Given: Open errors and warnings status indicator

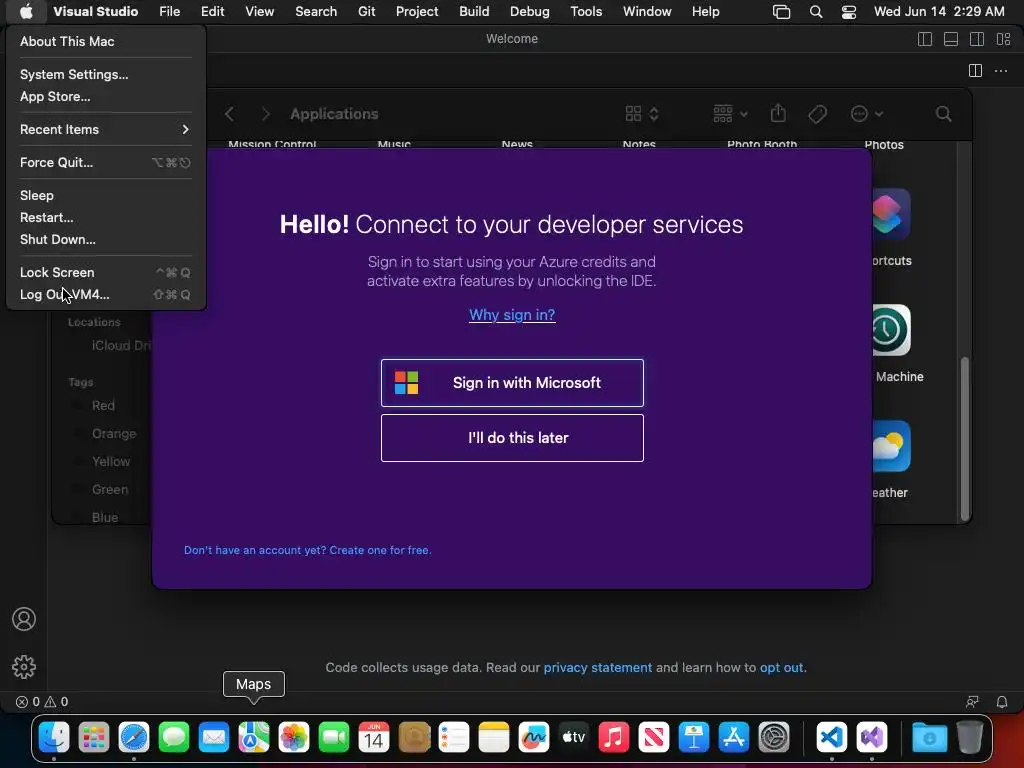Looking at the screenshot, I should (42, 702).
